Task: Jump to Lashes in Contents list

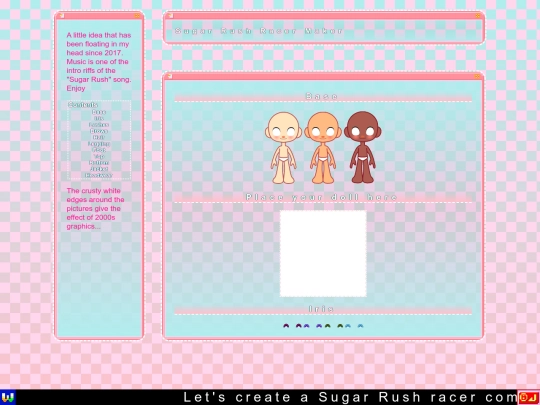Action: [99, 125]
